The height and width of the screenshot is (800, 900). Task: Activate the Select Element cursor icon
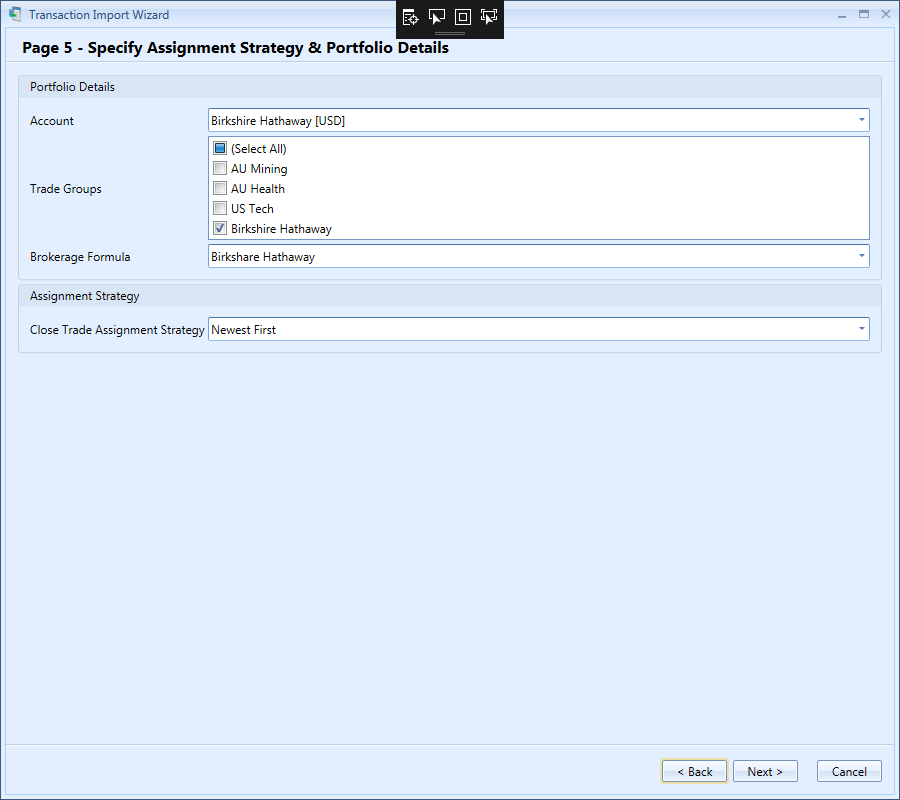click(437, 17)
